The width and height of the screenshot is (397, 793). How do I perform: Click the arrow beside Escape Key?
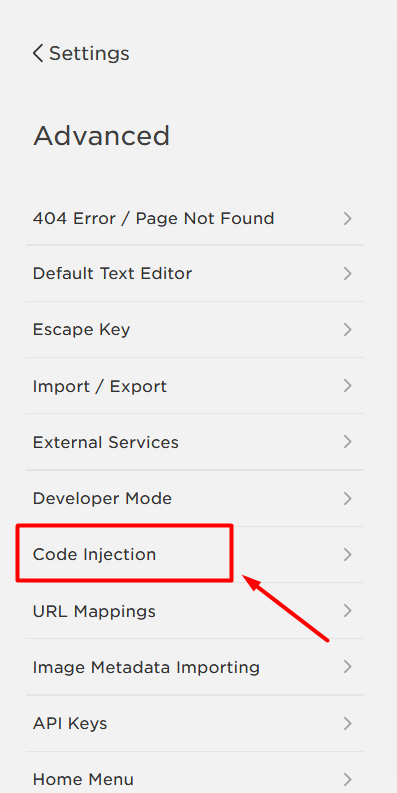pyautogui.click(x=347, y=330)
